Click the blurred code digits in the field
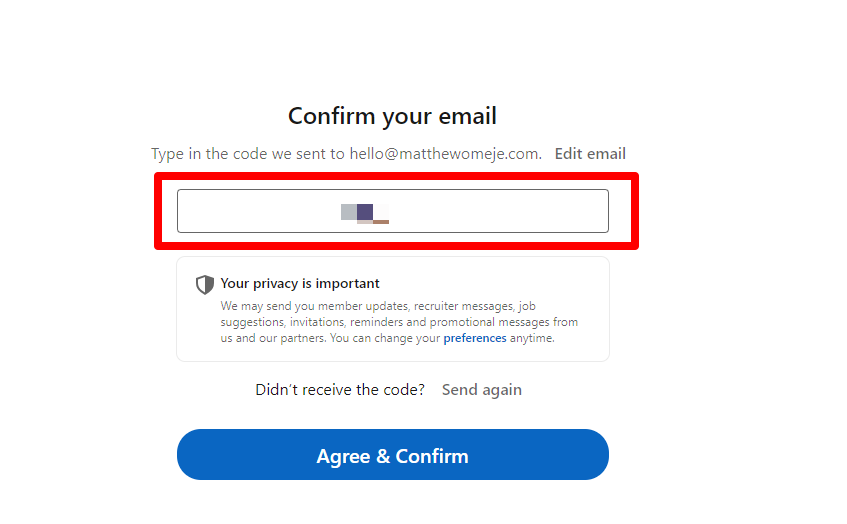The height and width of the screenshot is (524, 847). pyautogui.click(x=365, y=213)
